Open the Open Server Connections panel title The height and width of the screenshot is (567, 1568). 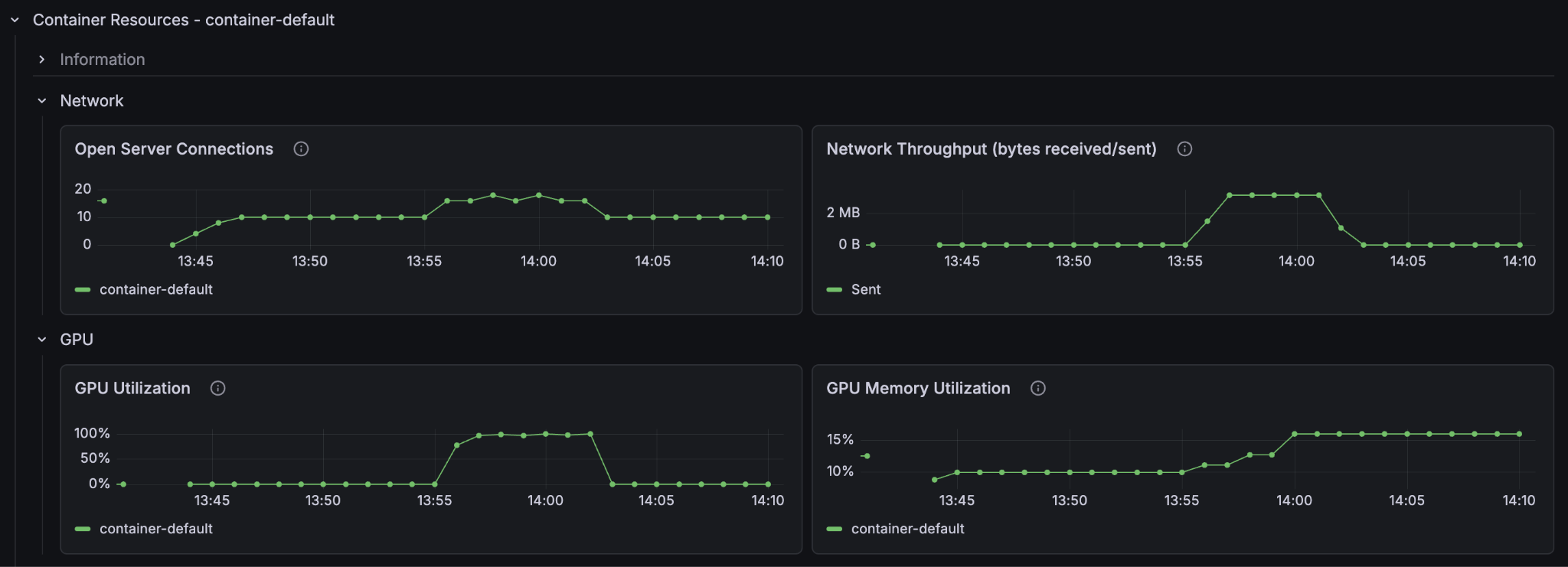(174, 149)
